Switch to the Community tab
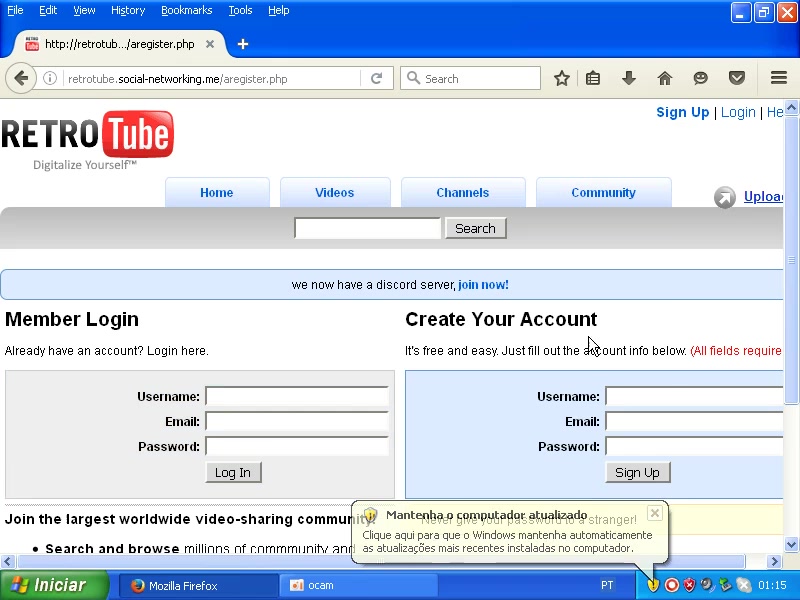The image size is (800, 600). (603, 193)
